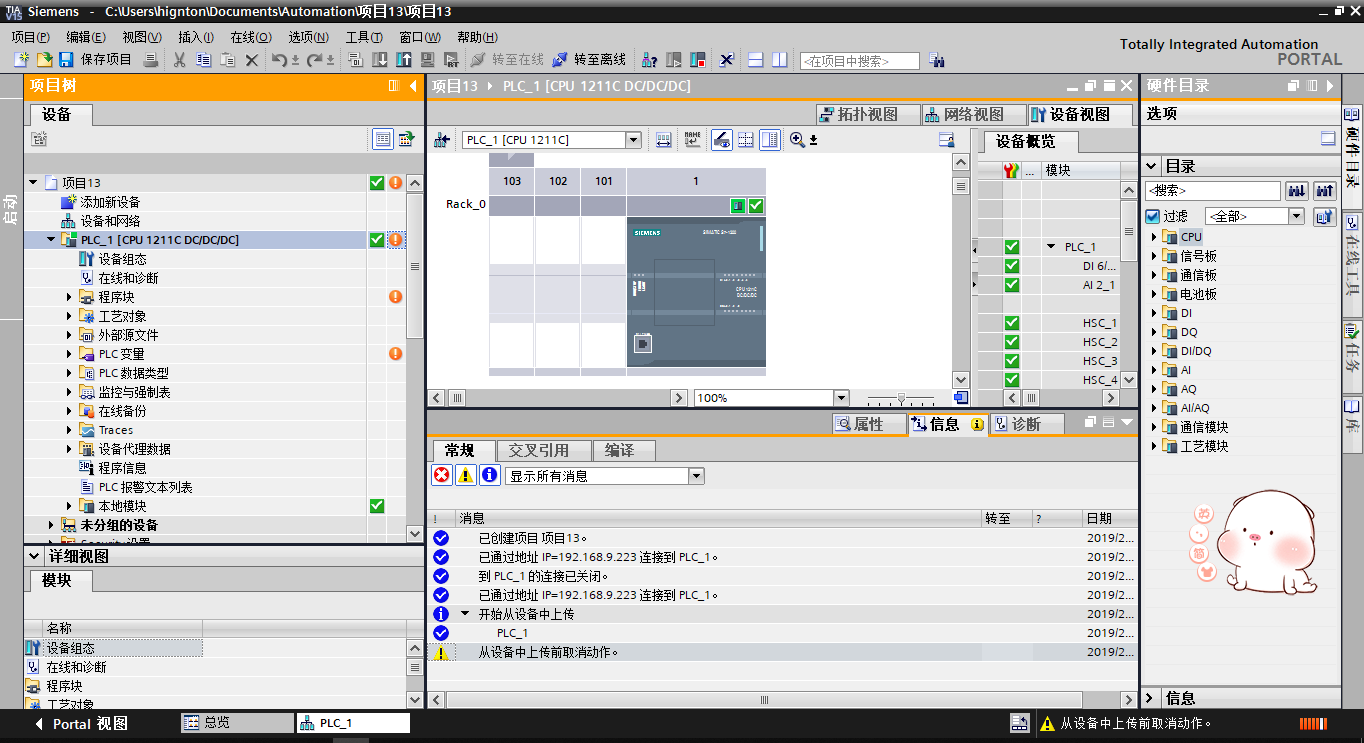The height and width of the screenshot is (743, 1364).
Task: Toggle information messages filter icon
Action: [x=489, y=475]
